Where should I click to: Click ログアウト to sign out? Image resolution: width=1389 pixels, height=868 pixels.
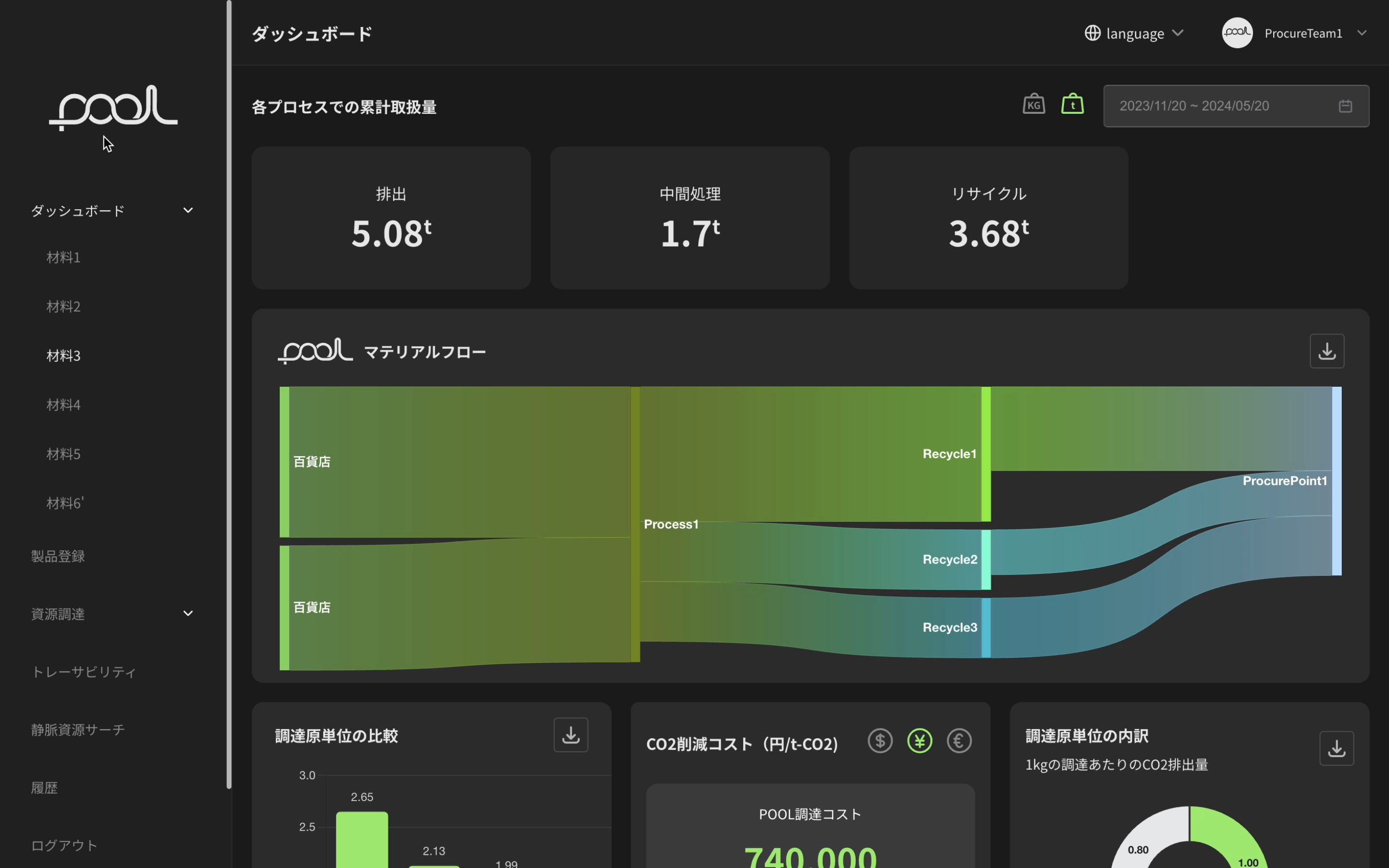(64, 846)
